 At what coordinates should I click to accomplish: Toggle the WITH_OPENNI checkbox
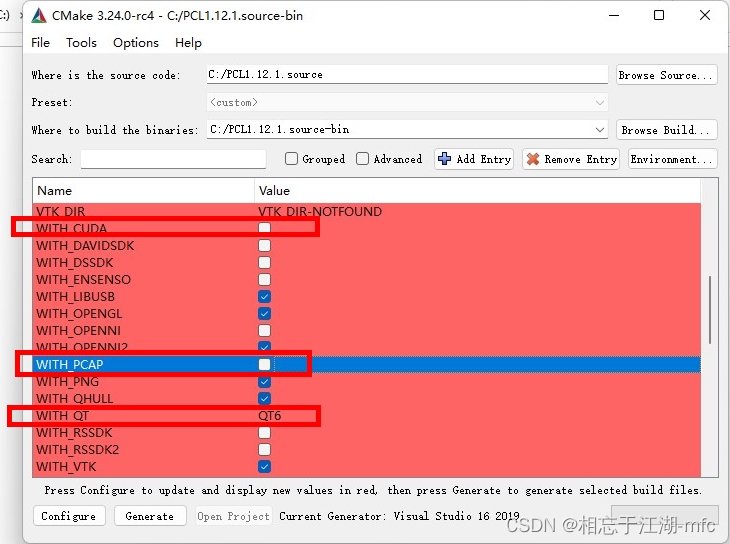pyautogui.click(x=264, y=331)
